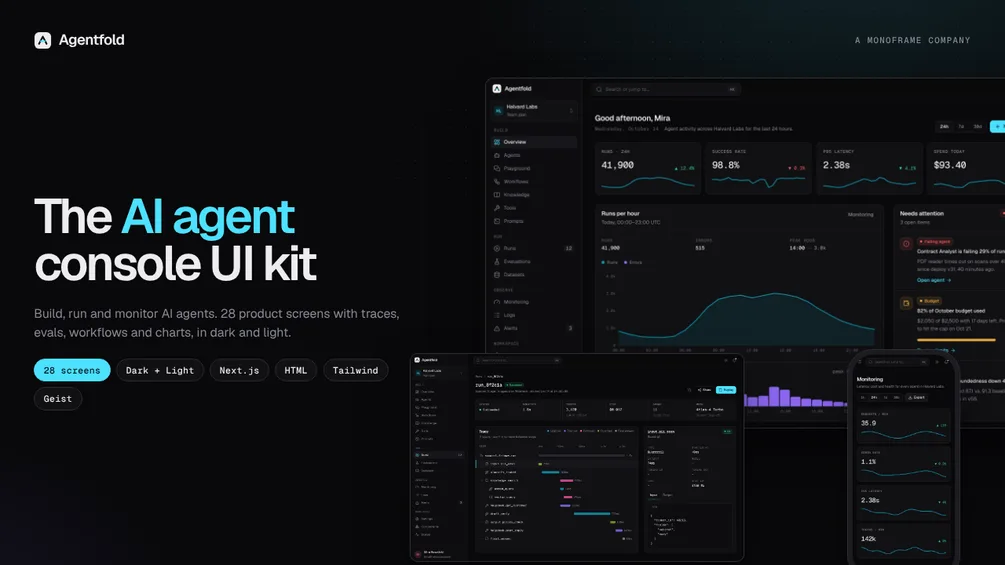Click the Monitoring gauge icon in sidebar
This screenshot has height=565, width=1005.
pyautogui.click(x=497, y=302)
